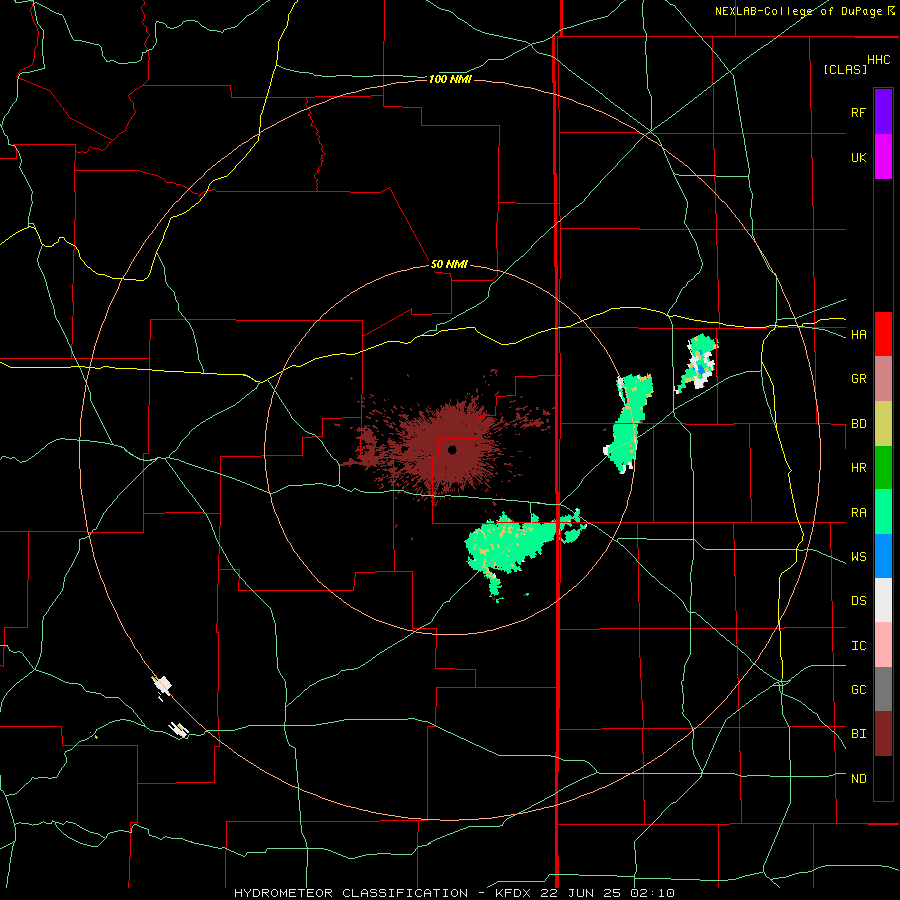The height and width of the screenshot is (900, 900).
Task: Click the white DS legend swatch
Action: (x=883, y=600)
